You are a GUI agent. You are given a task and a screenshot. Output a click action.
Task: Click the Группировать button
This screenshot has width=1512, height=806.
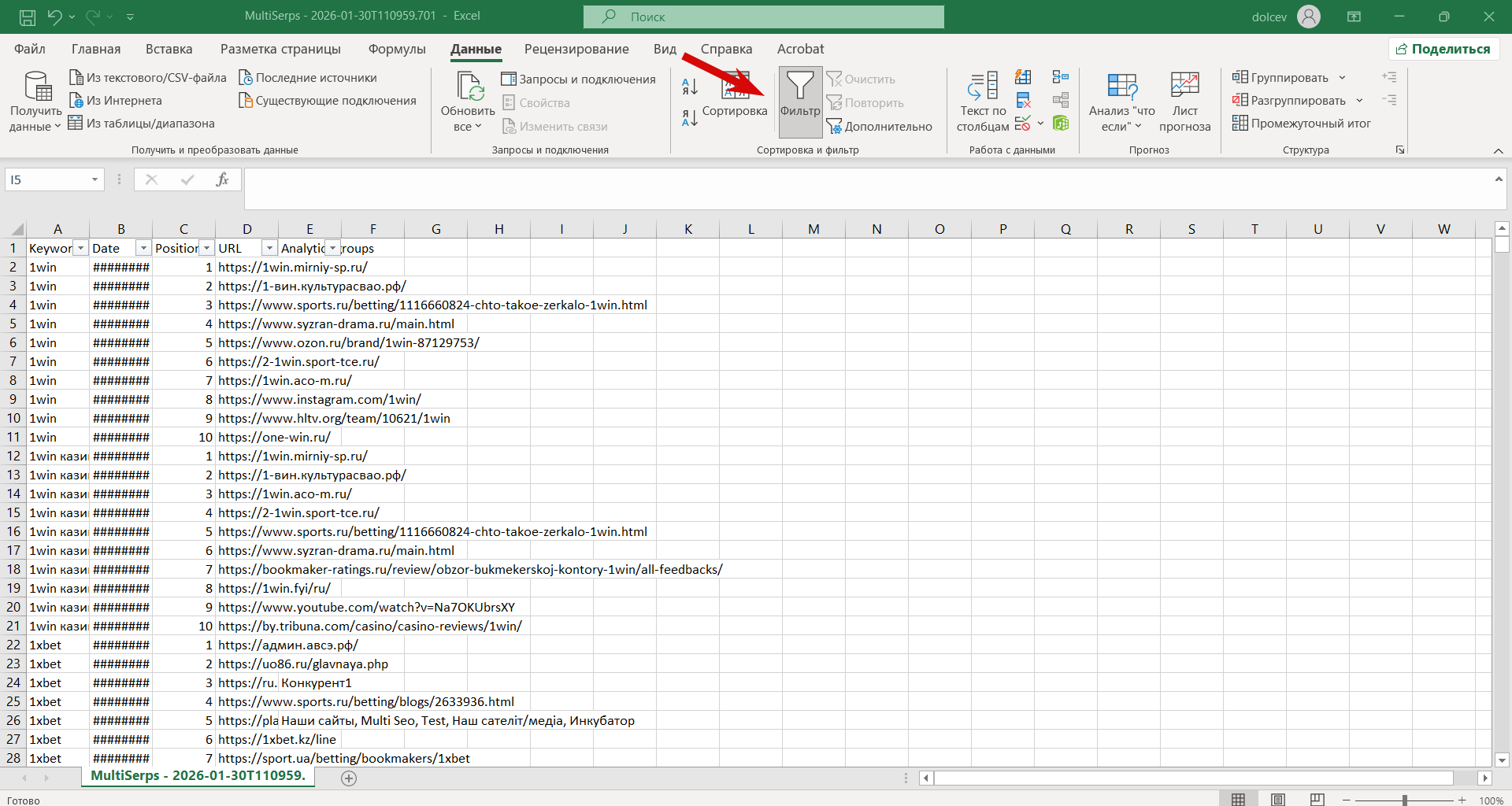1281,77
